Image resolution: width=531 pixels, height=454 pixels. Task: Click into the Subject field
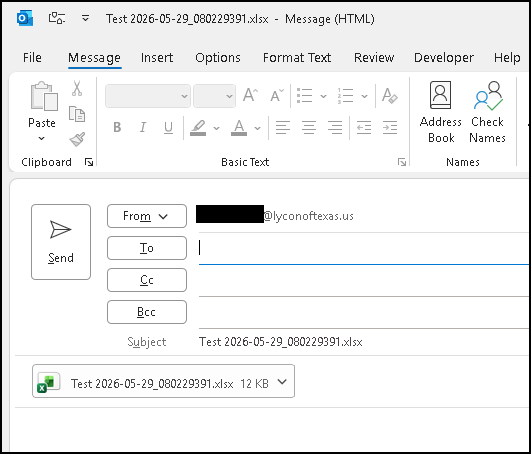[364, 342]
